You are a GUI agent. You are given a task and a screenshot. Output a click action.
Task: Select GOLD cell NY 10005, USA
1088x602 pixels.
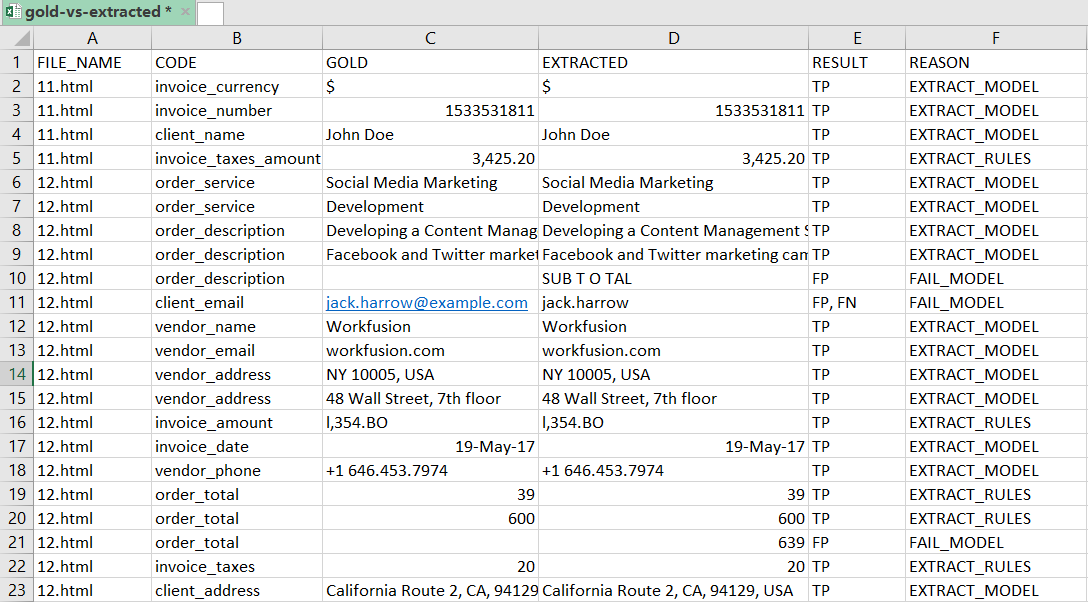pos(430,375)
